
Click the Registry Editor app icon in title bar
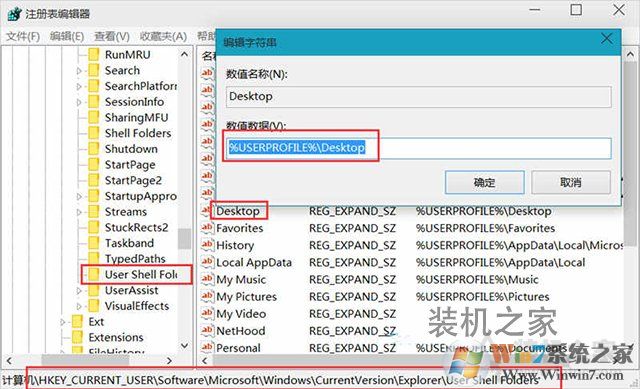14,14
